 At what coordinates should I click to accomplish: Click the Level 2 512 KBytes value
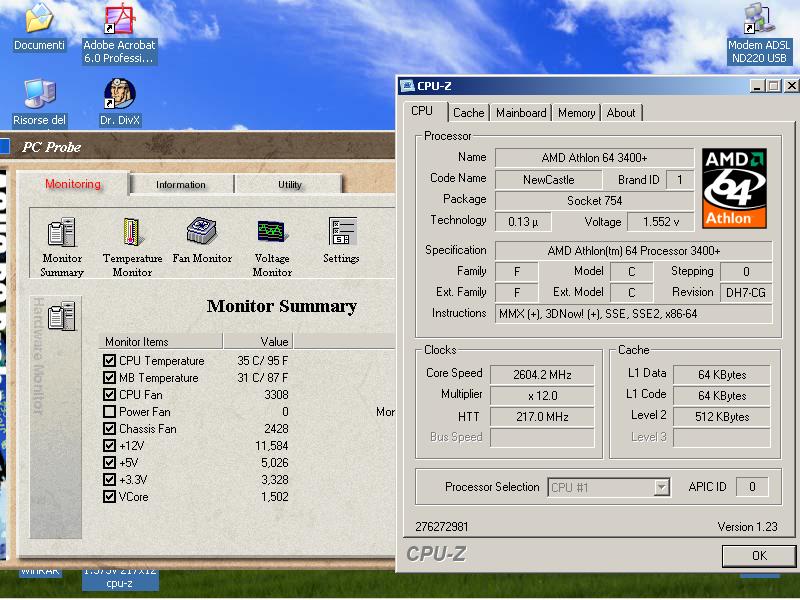tap(721, 416)
